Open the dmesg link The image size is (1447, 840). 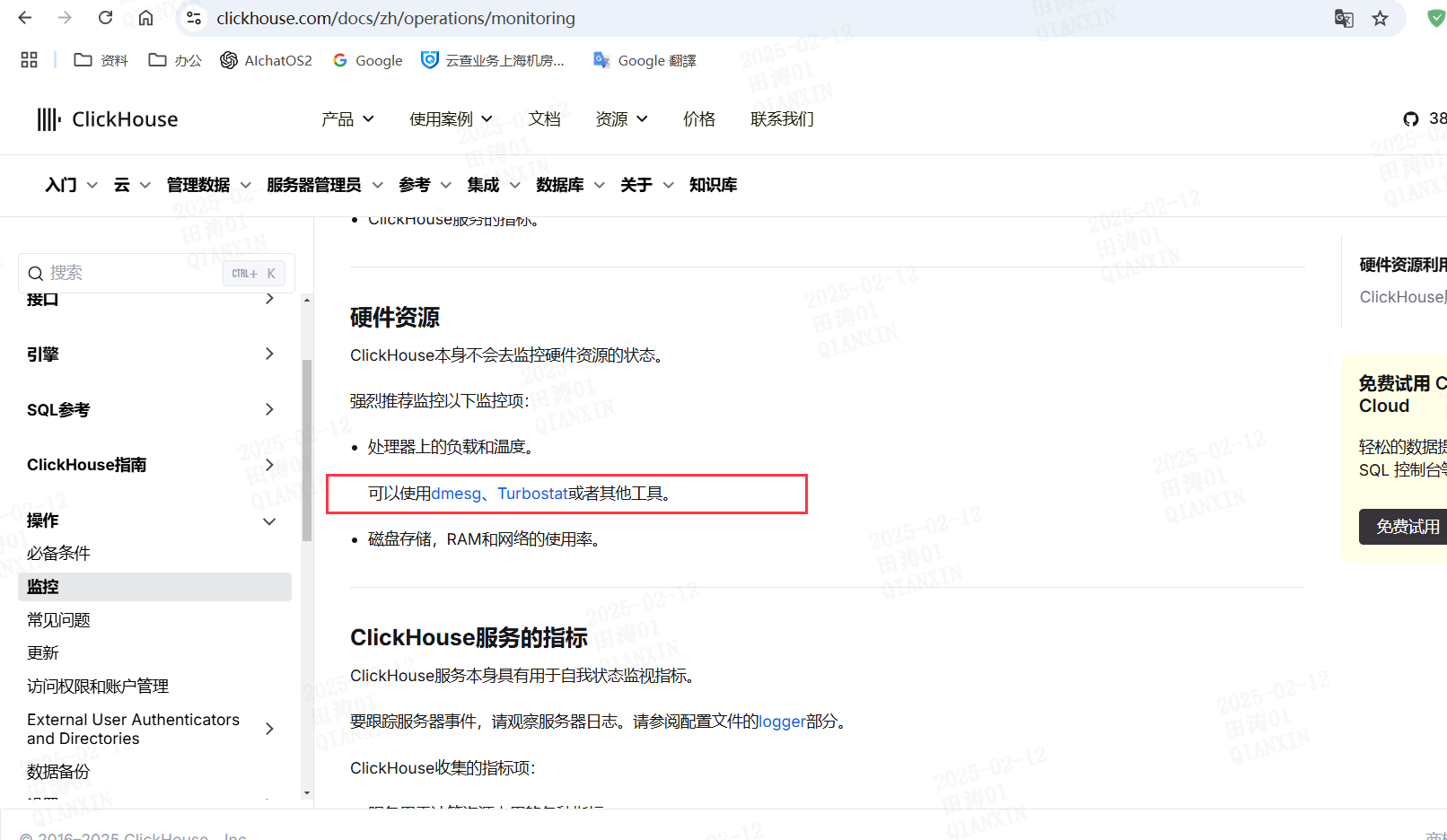coord(456,494)
